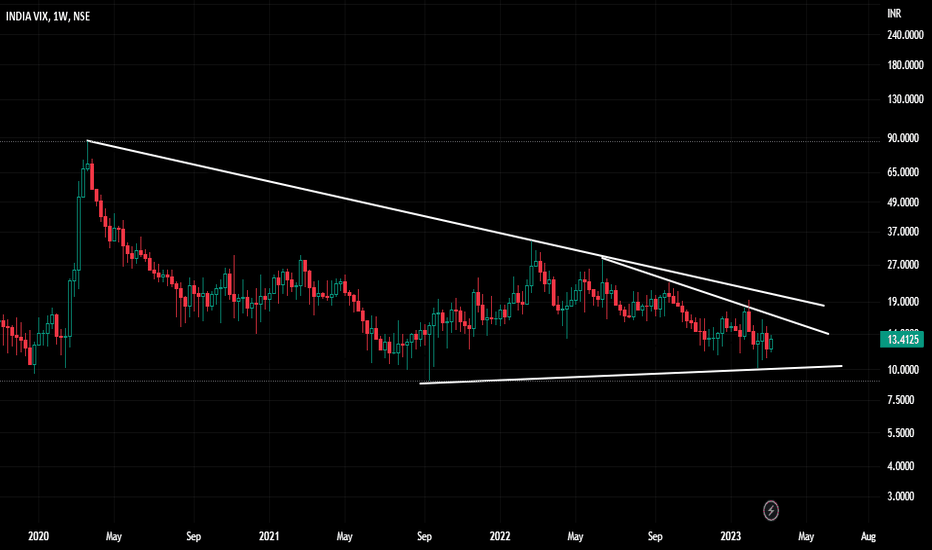Click the 180.0000 price axis label
The width and height of the screenshot is (932, 550).
point(905,65)
